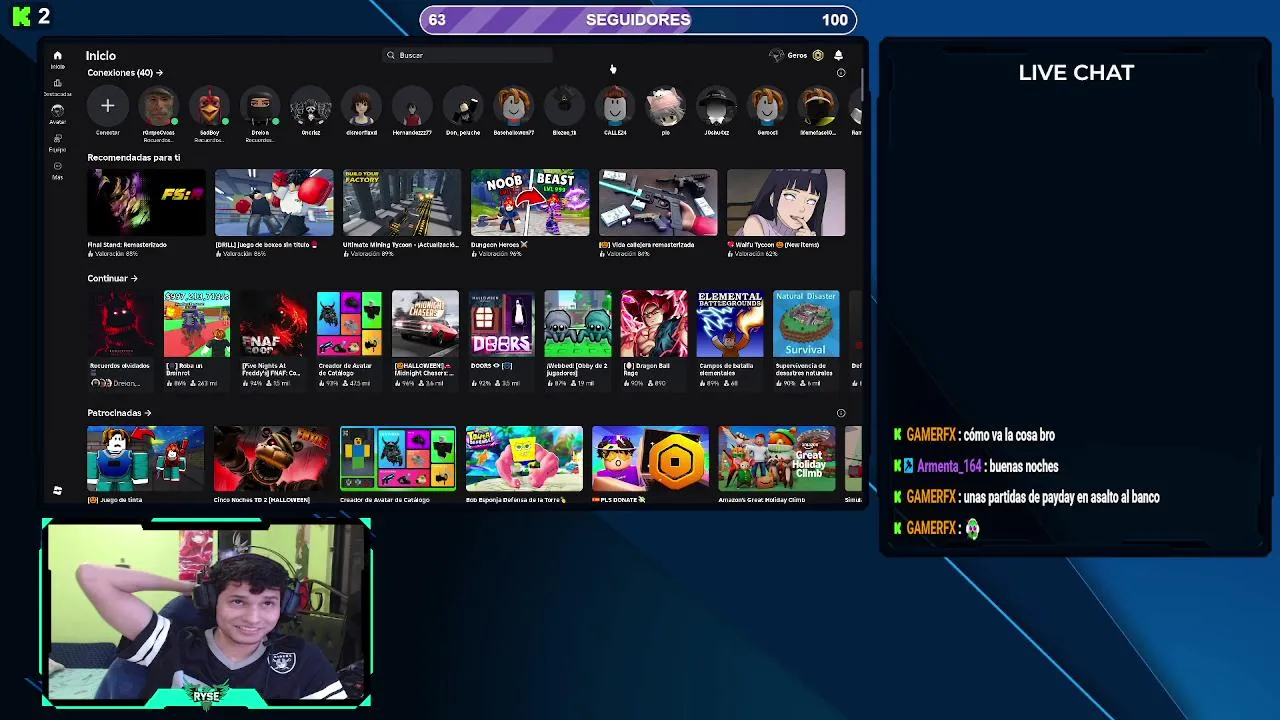This screenshot has width=1280, height=720.
Task: Click the info icon on Patrocinadas row
Action: pos(841,413)
